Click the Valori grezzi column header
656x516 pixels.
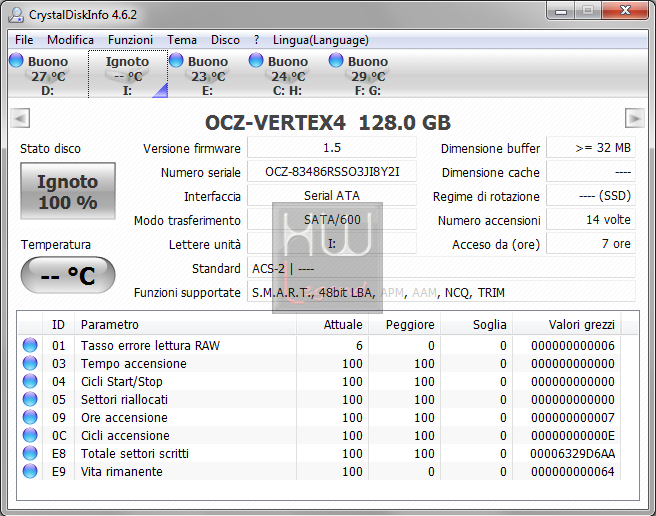(x=567, y=324)
